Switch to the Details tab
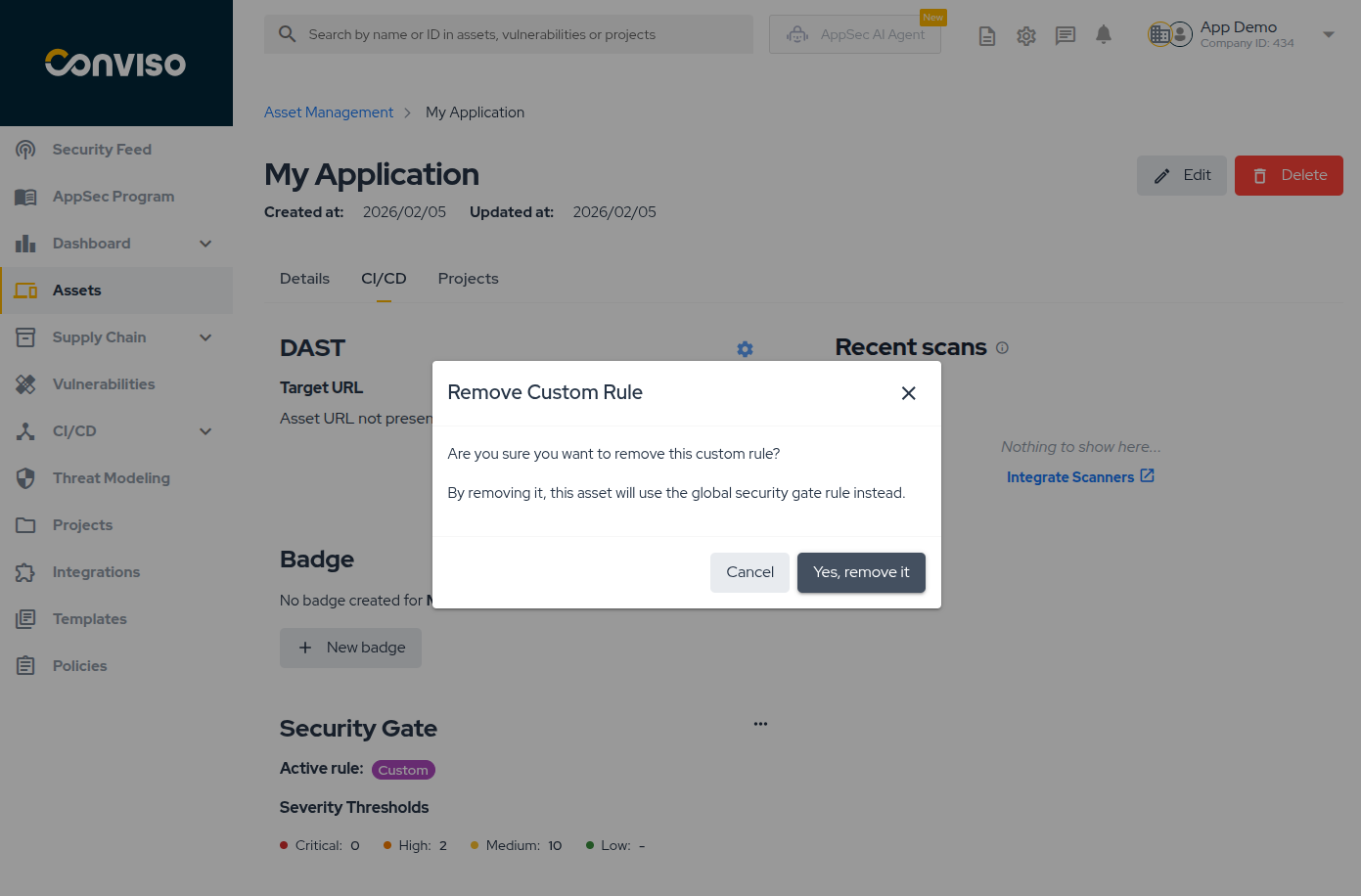 click(304, 279)
